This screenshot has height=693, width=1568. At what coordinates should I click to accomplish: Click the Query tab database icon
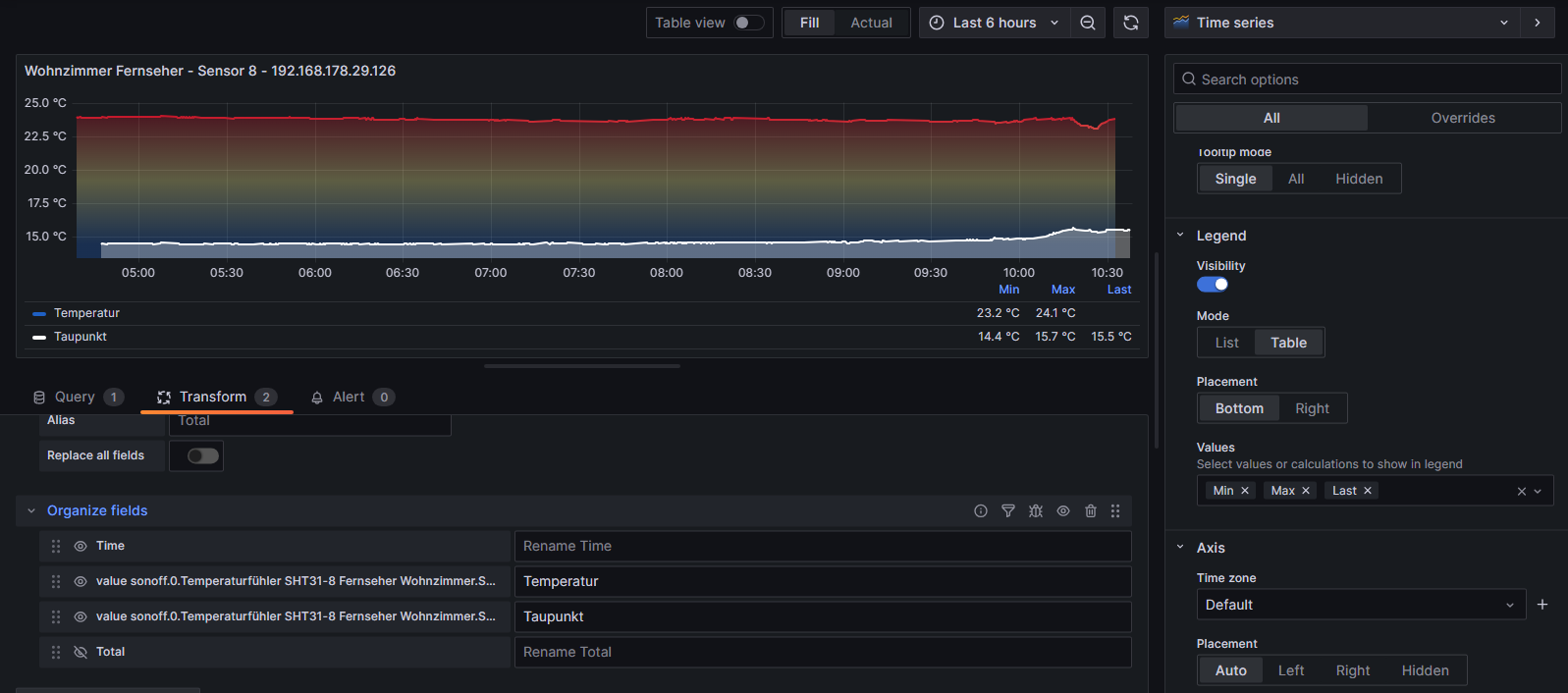pyautogui.click(x=39, y=398)
